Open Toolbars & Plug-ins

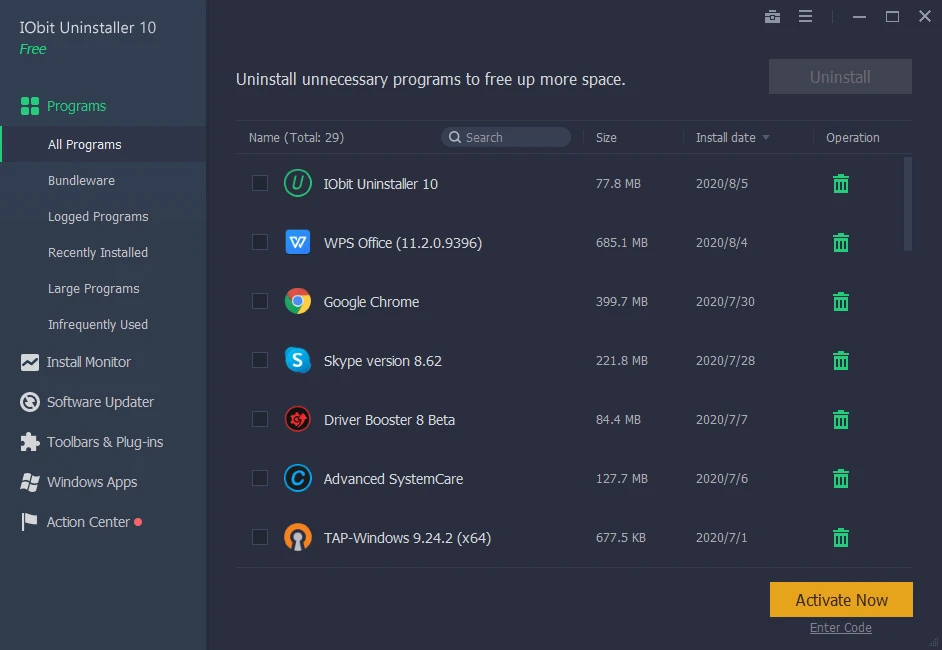(103, 442)
